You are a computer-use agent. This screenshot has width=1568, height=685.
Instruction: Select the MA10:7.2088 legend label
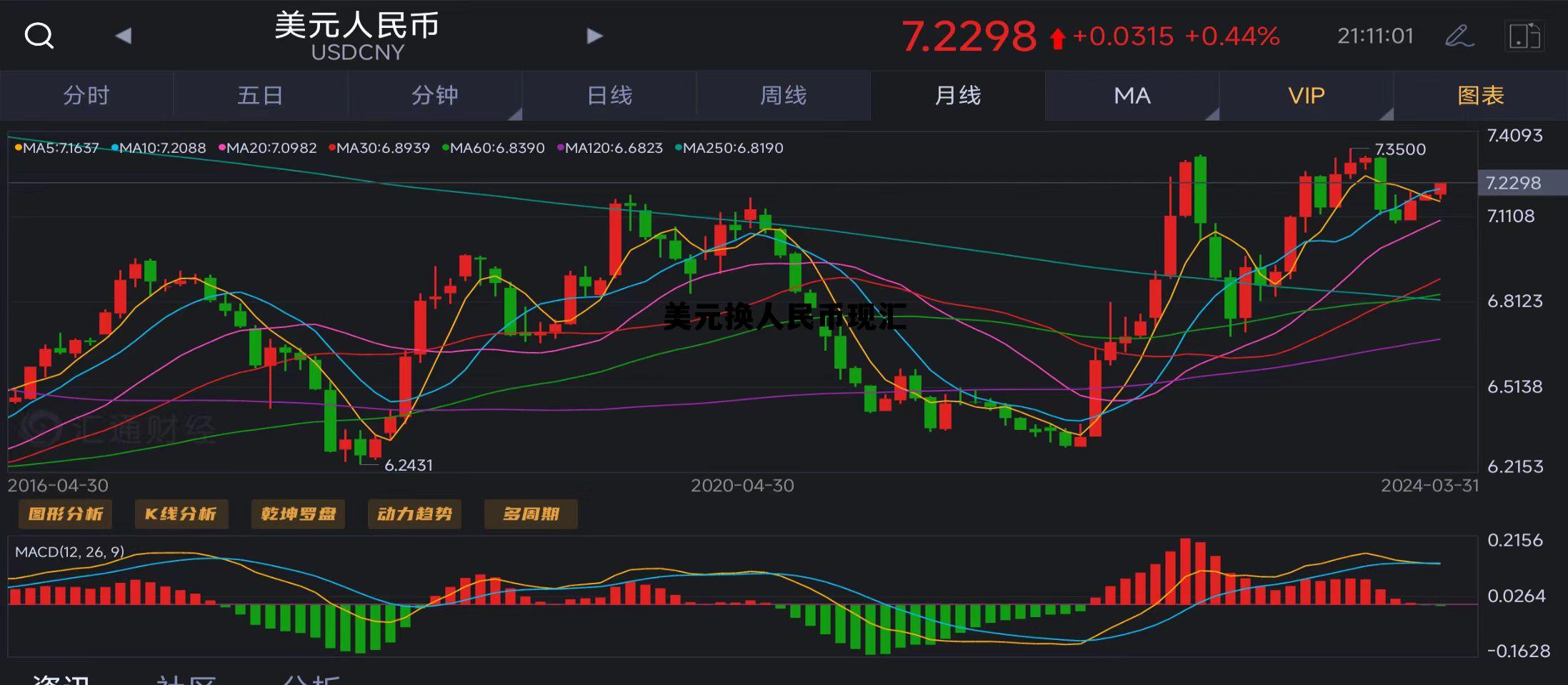[x=159, y=148]
